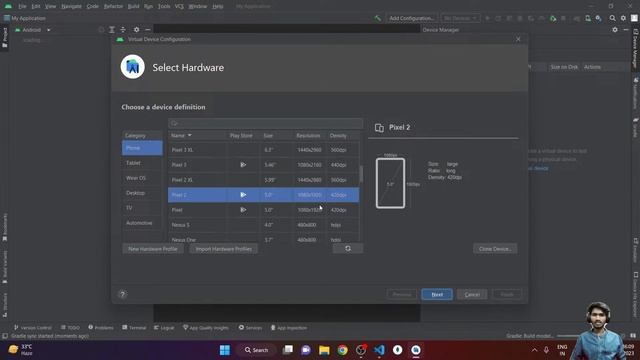Open the help question mark icon
The height and width of the screenshot is (360, 640).
point(122,294)
